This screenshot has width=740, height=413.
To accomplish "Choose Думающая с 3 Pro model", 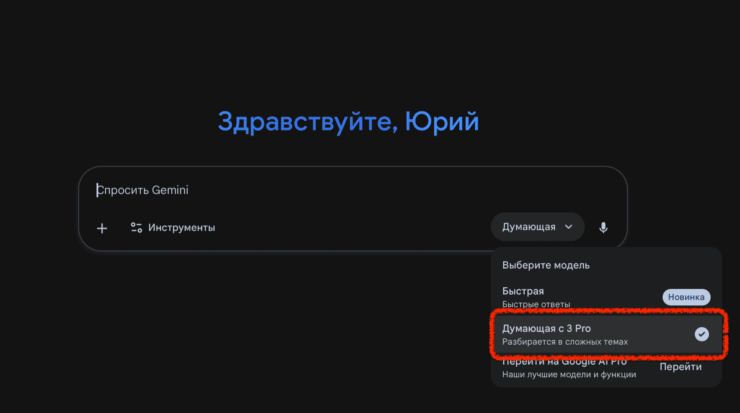I will 606,334.
